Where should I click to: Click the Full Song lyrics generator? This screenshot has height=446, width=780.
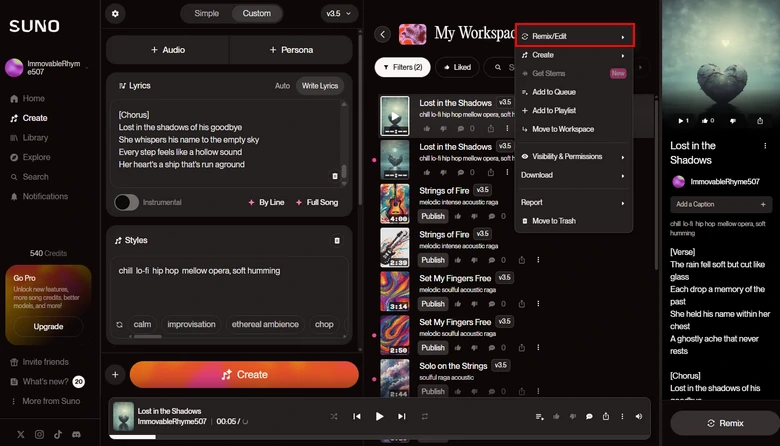pyautogui.click(x=317, y=202)
